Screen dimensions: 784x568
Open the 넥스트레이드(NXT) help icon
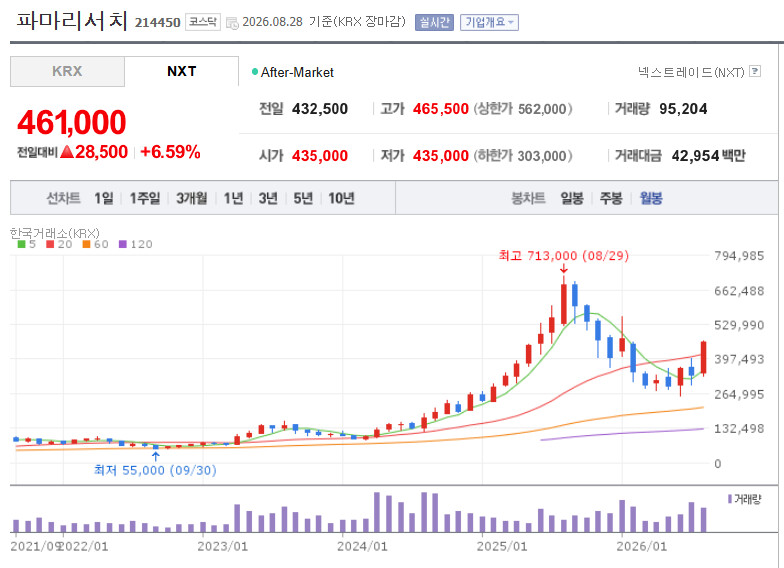756,72
